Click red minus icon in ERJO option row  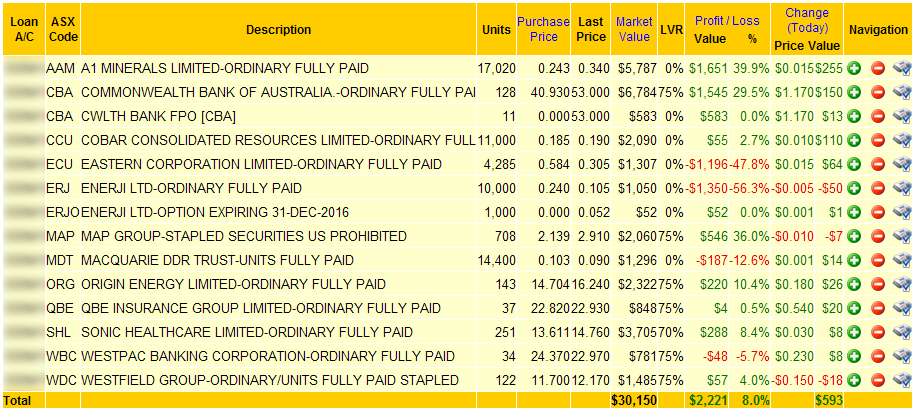coord(878,212)
